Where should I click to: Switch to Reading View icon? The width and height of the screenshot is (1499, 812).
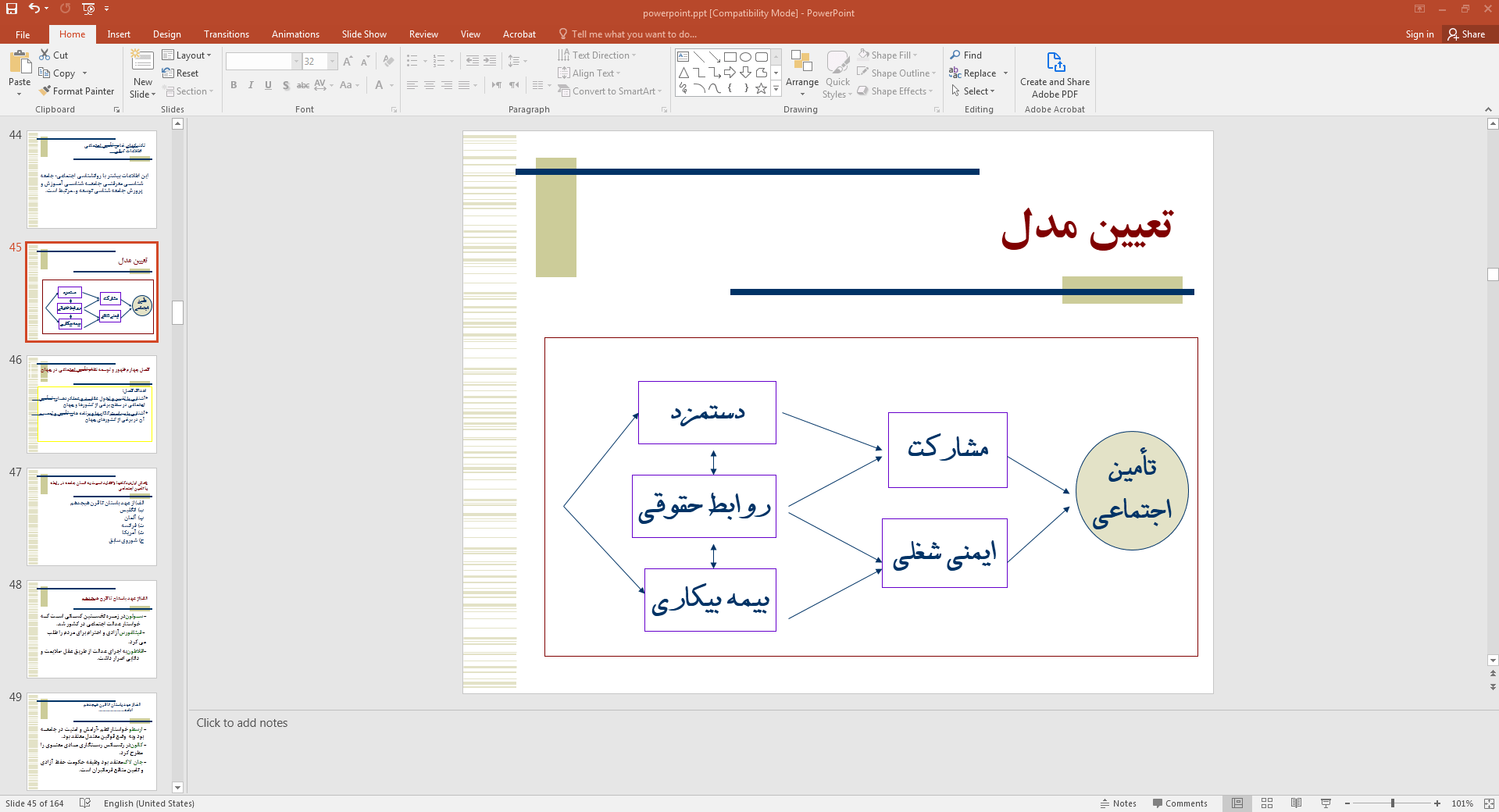click(x=1296, y=803)
